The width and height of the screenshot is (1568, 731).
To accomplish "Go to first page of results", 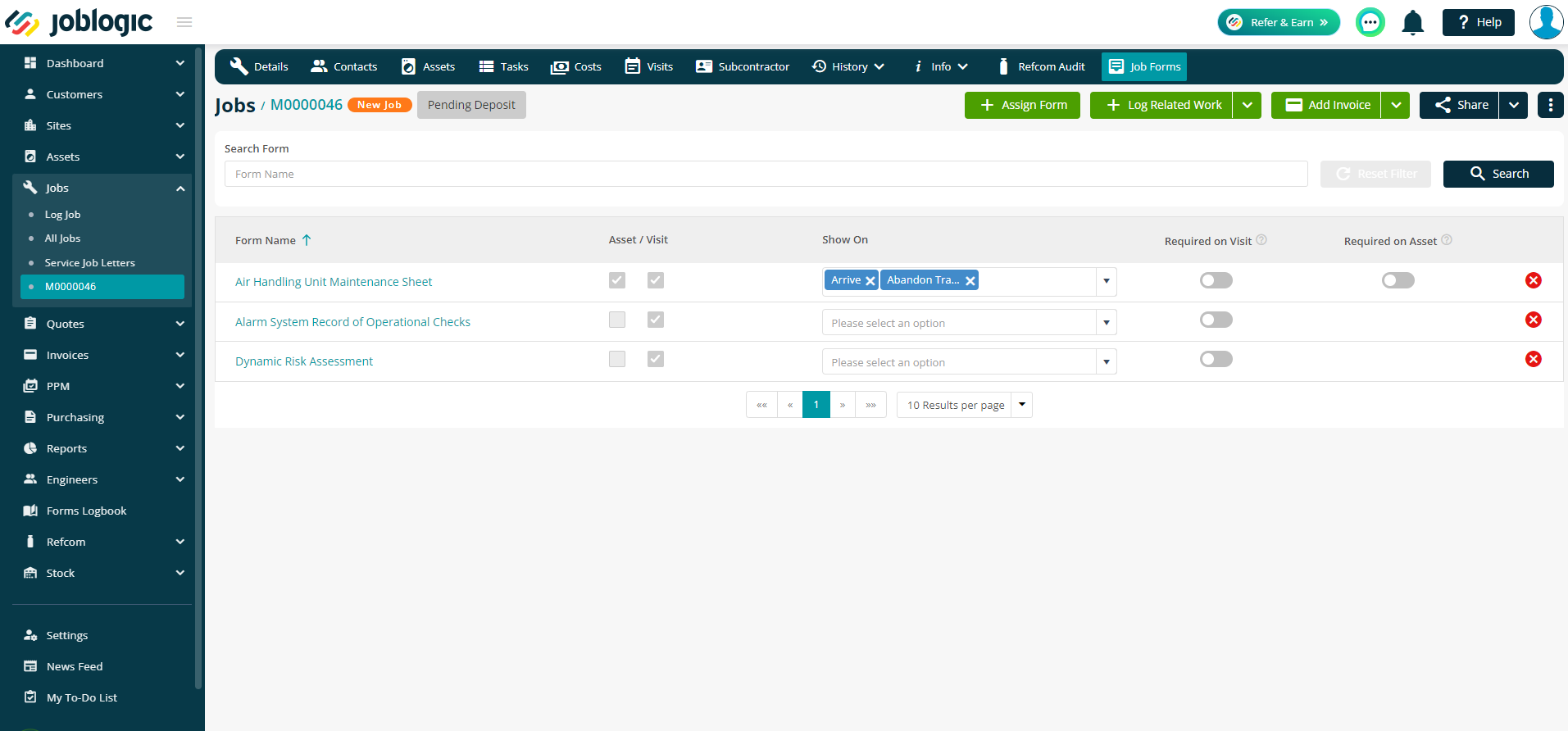I will click(x=761, y=405).
